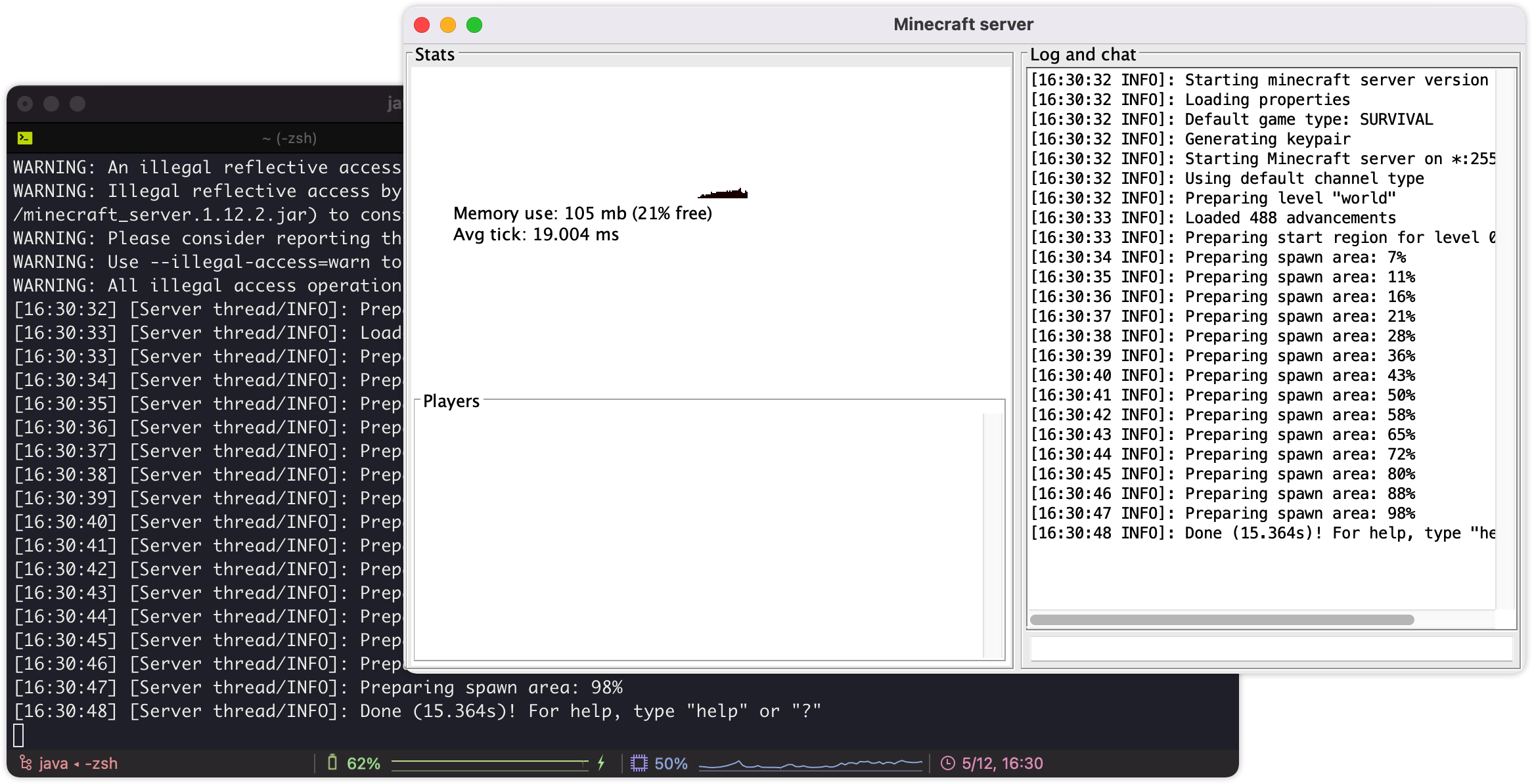Image resolution: width=1532 pixels, height=784 pixels.
Task: Select the '~ (-zsh)' terminal tab
Action: [x=289, y=138]
